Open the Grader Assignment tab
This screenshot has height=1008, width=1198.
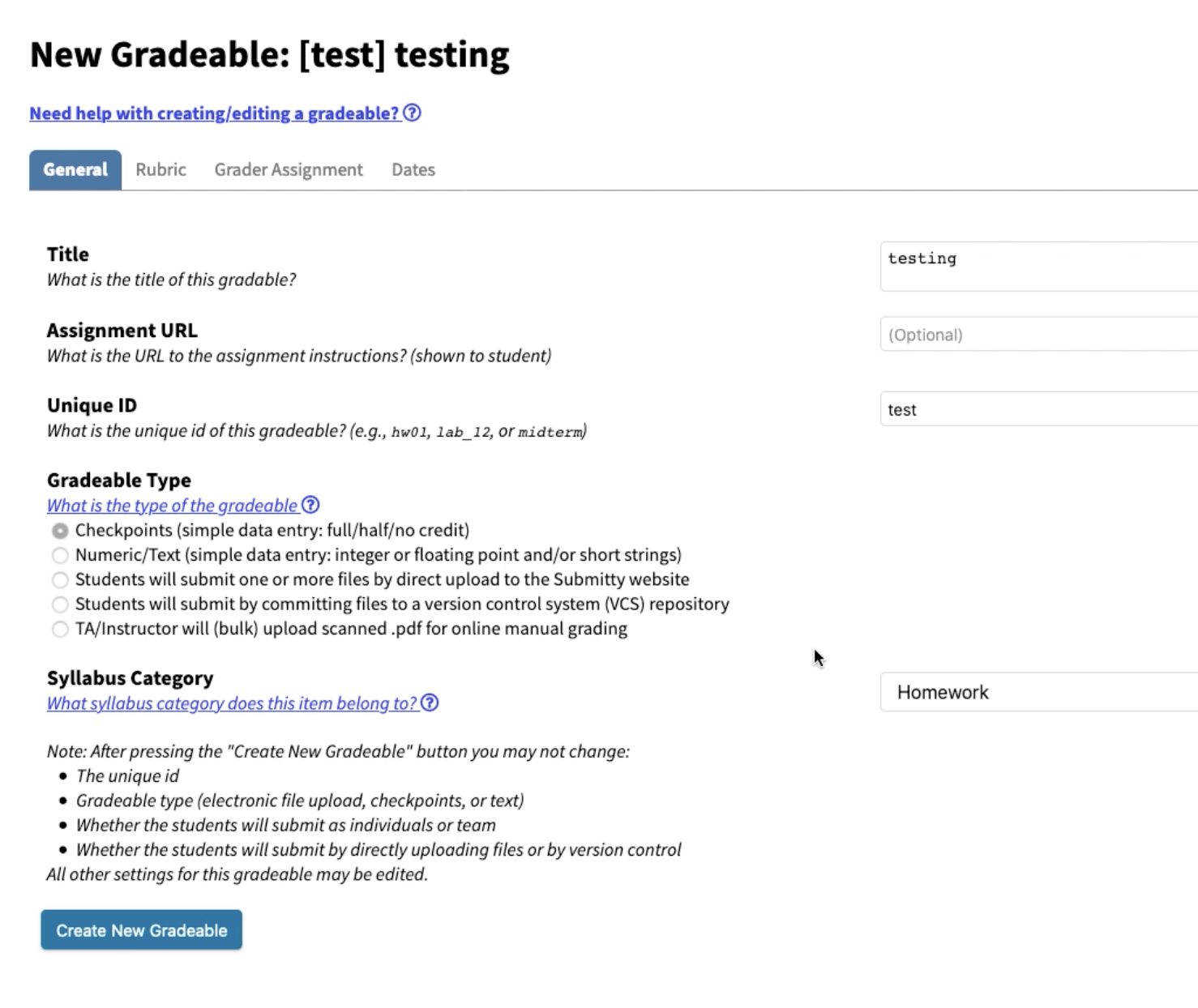coord(289,169)
